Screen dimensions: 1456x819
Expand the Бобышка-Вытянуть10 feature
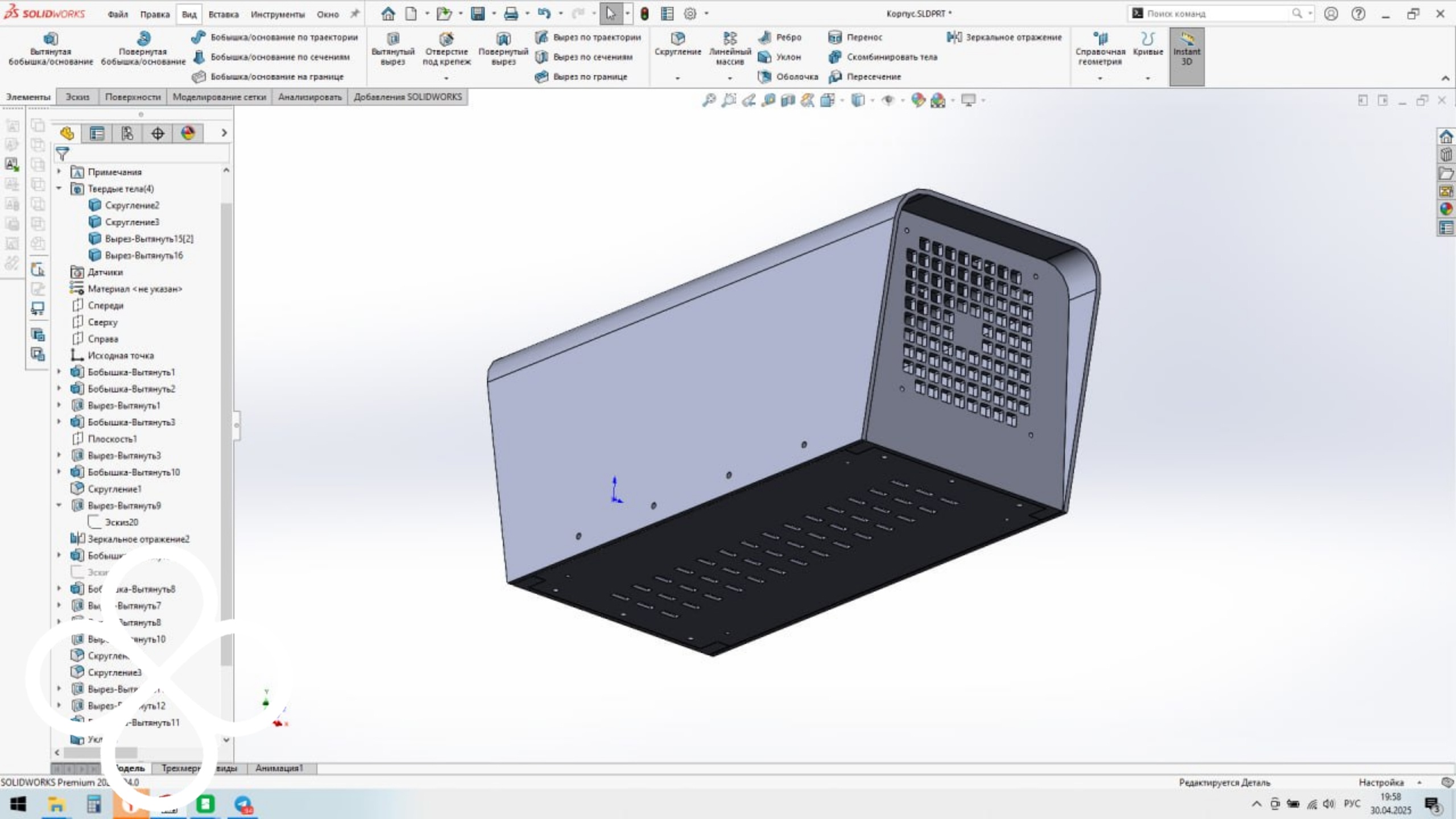click(59, 471)
